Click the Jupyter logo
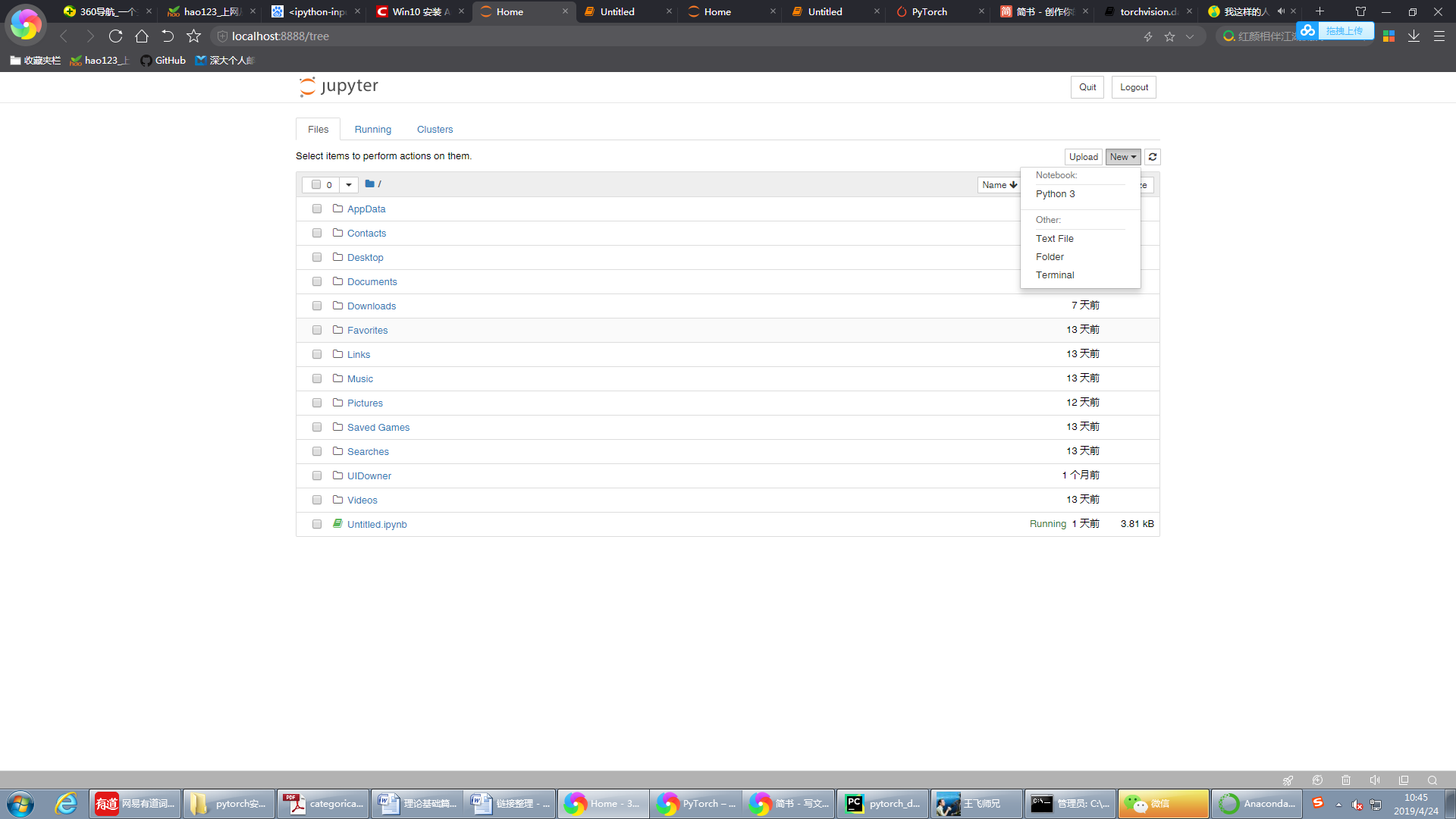The image size is (1456, 819). pyautogui.click(x=339, y=86)
